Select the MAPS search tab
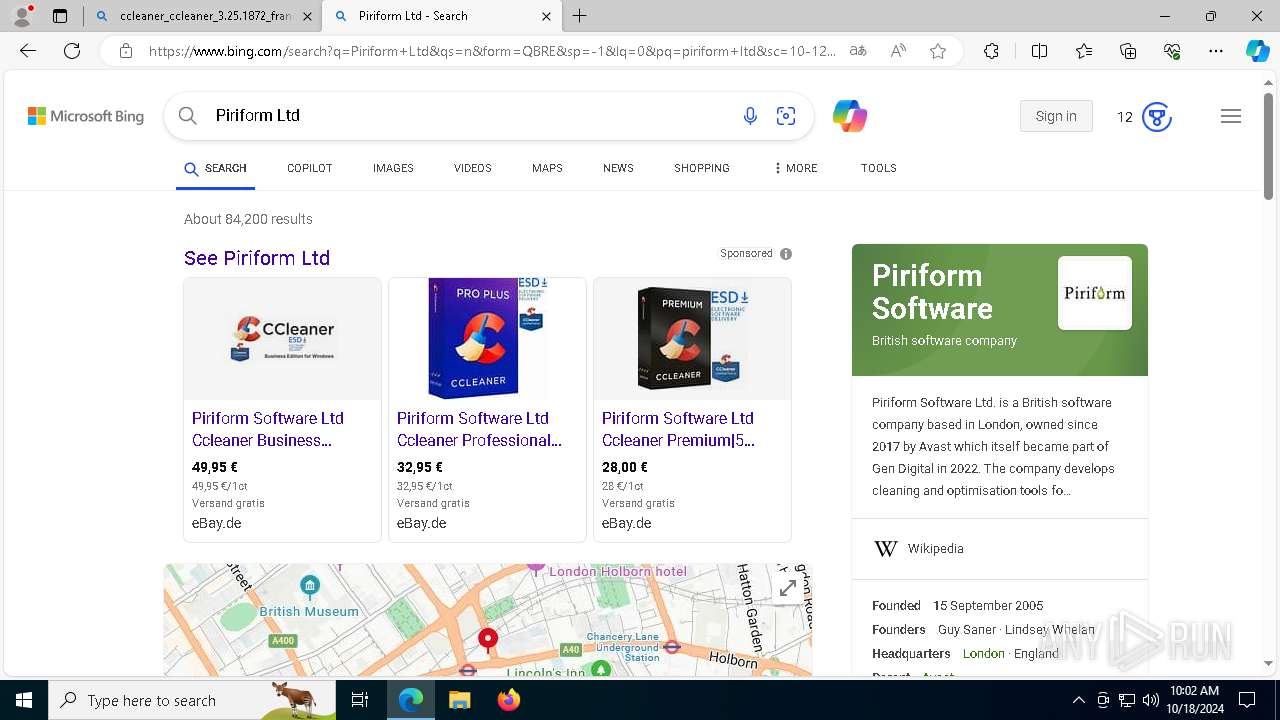Image resolution: width=1280 pixels, height=720 pixels. pos(547,168)
